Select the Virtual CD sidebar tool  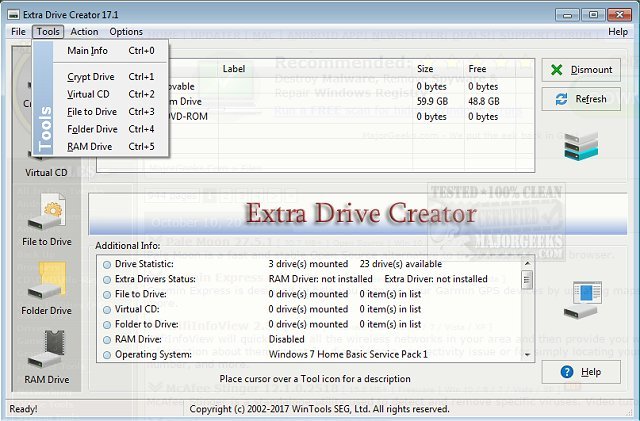46,172
